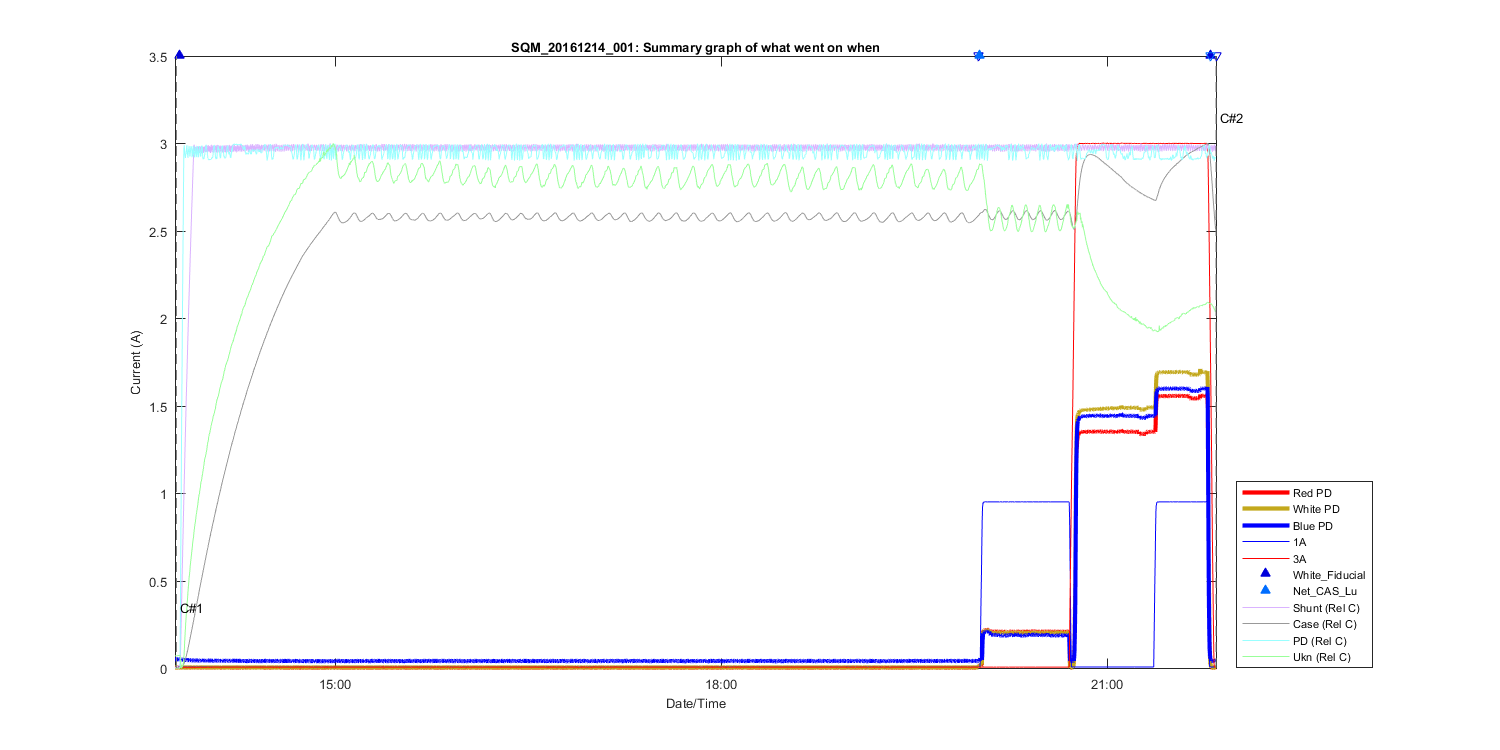The width and height of the screenshot is (1500, 750).
Task: Click the C#1 annotation text
Action: pos(191,608)
